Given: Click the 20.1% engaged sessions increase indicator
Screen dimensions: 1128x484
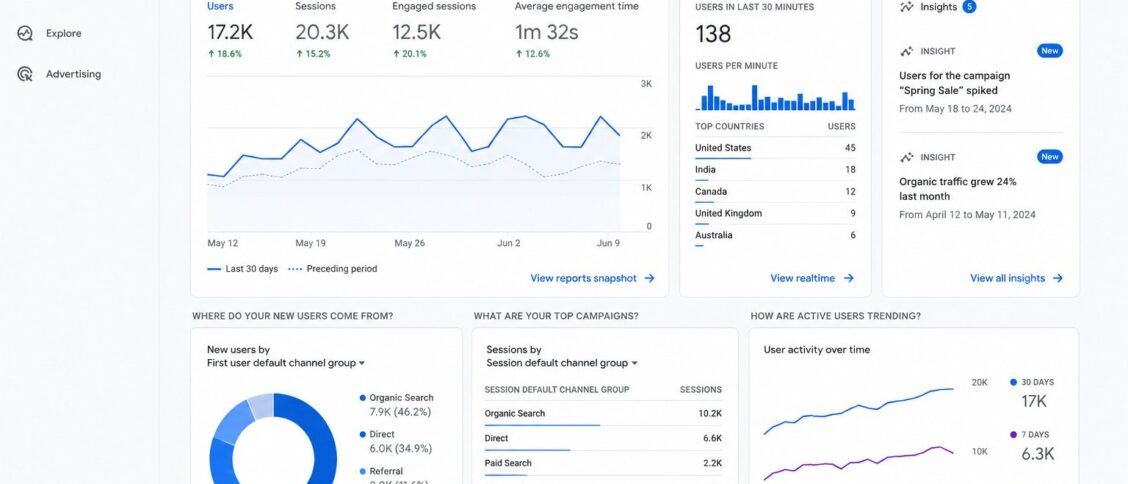Looking at the screenshot, I should (409, 54).
